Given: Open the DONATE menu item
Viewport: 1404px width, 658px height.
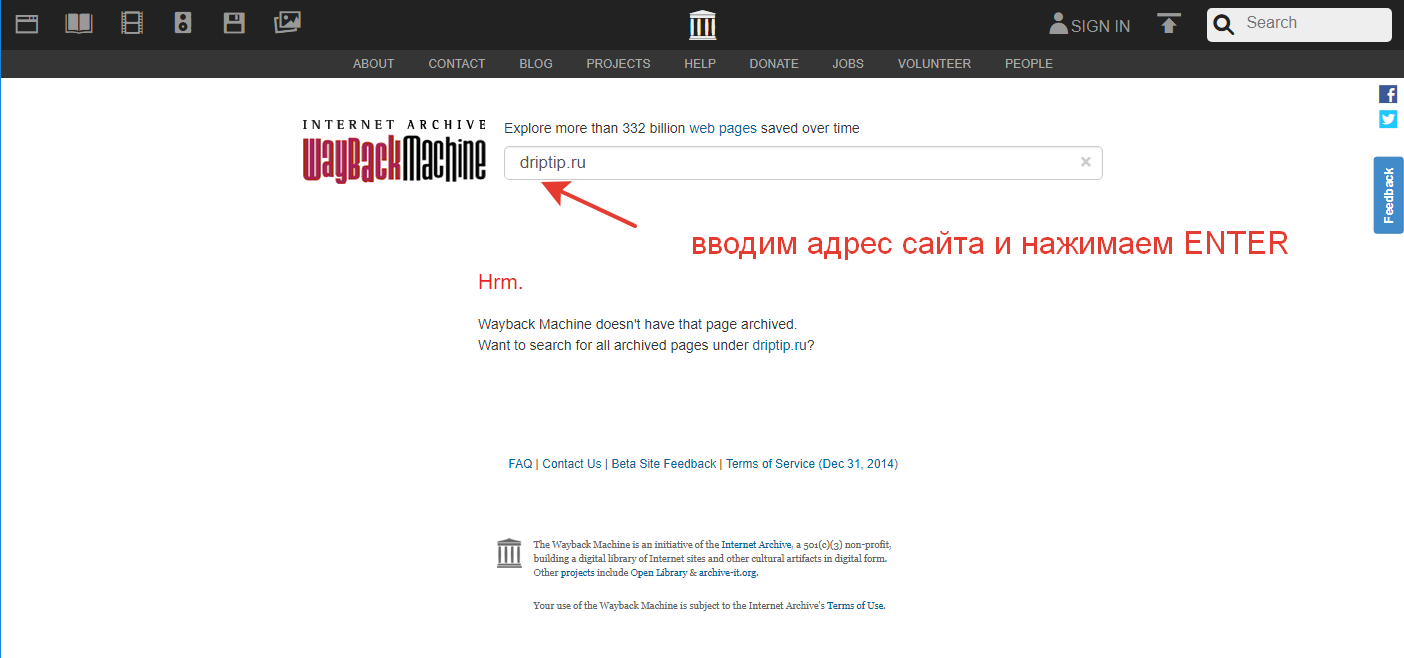Looking at the screenshot, I should point(774,64).
